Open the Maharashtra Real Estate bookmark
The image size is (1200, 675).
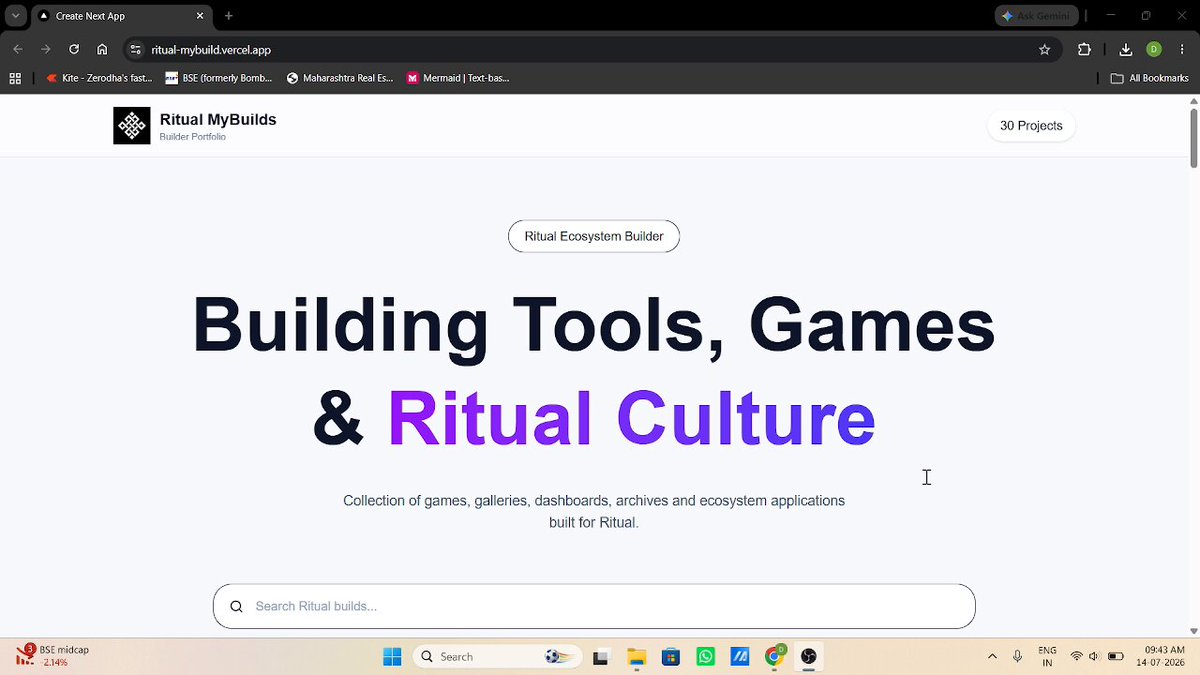coord(340,78)
